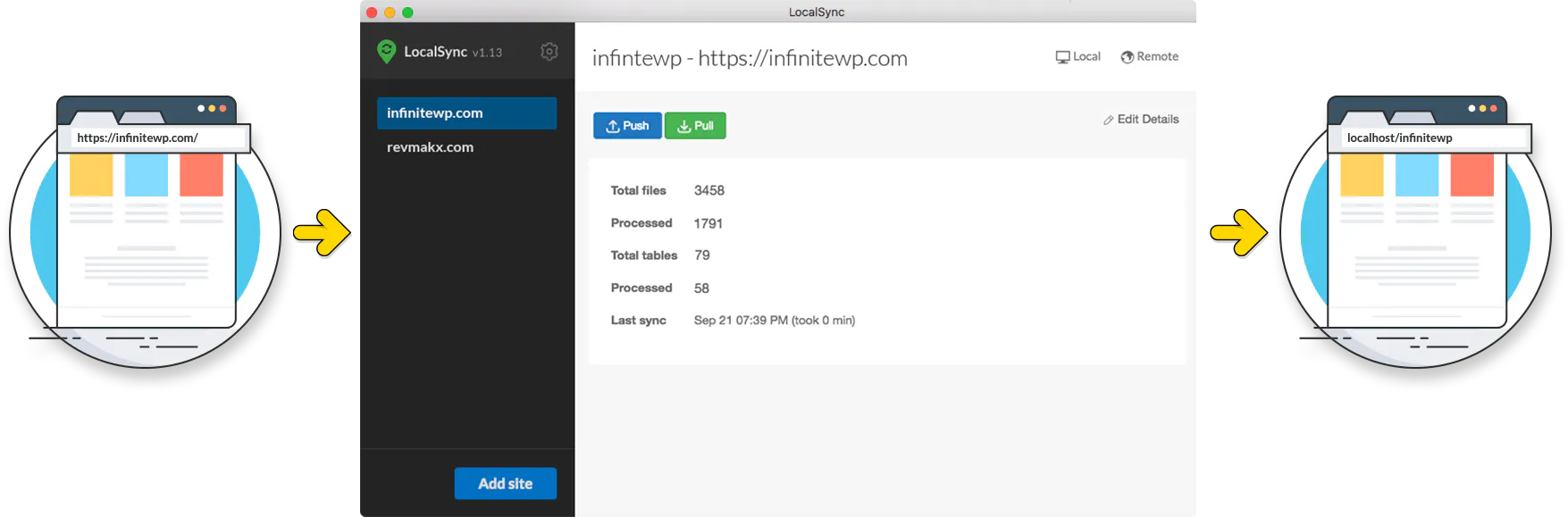Select infinitewp.com in the sidebar
The height and width of the screenshot is (517, 1568).
click(x=466, y=113)
